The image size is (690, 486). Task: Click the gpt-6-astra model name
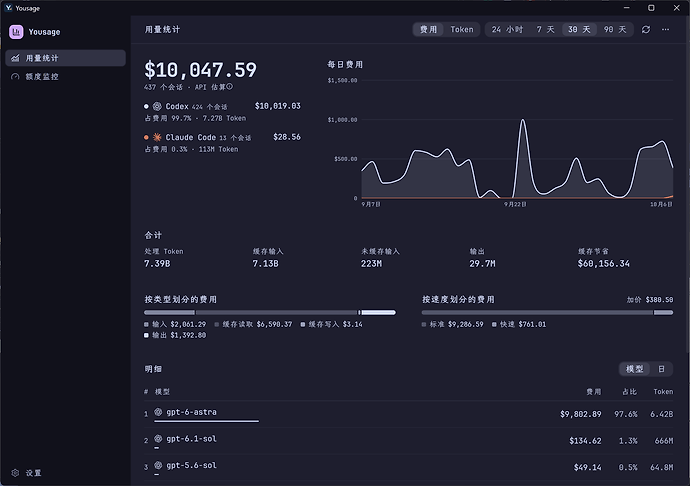pyautogui.click(x=191, y=412)
